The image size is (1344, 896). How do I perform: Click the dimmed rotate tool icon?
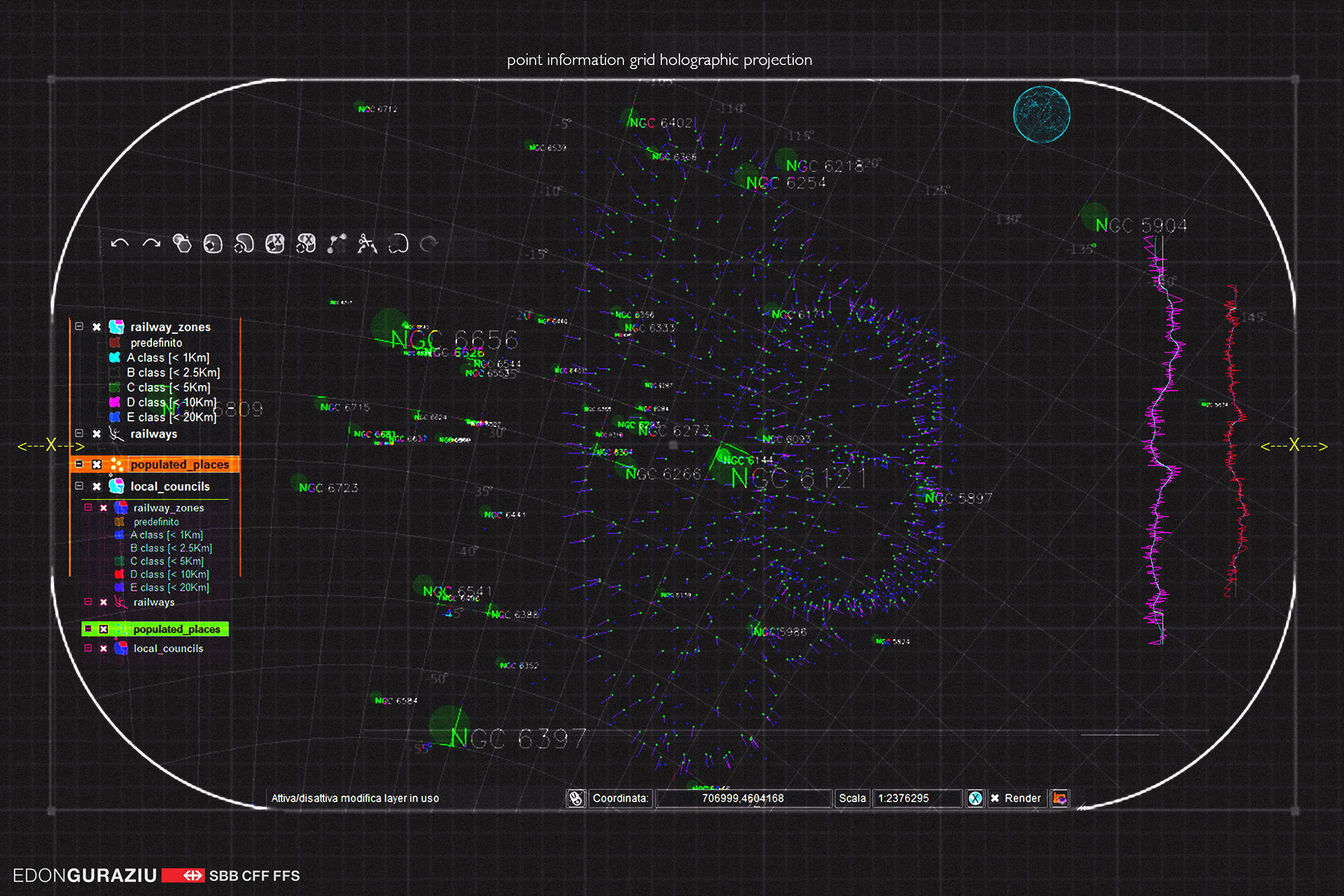(x=429, y=244)
